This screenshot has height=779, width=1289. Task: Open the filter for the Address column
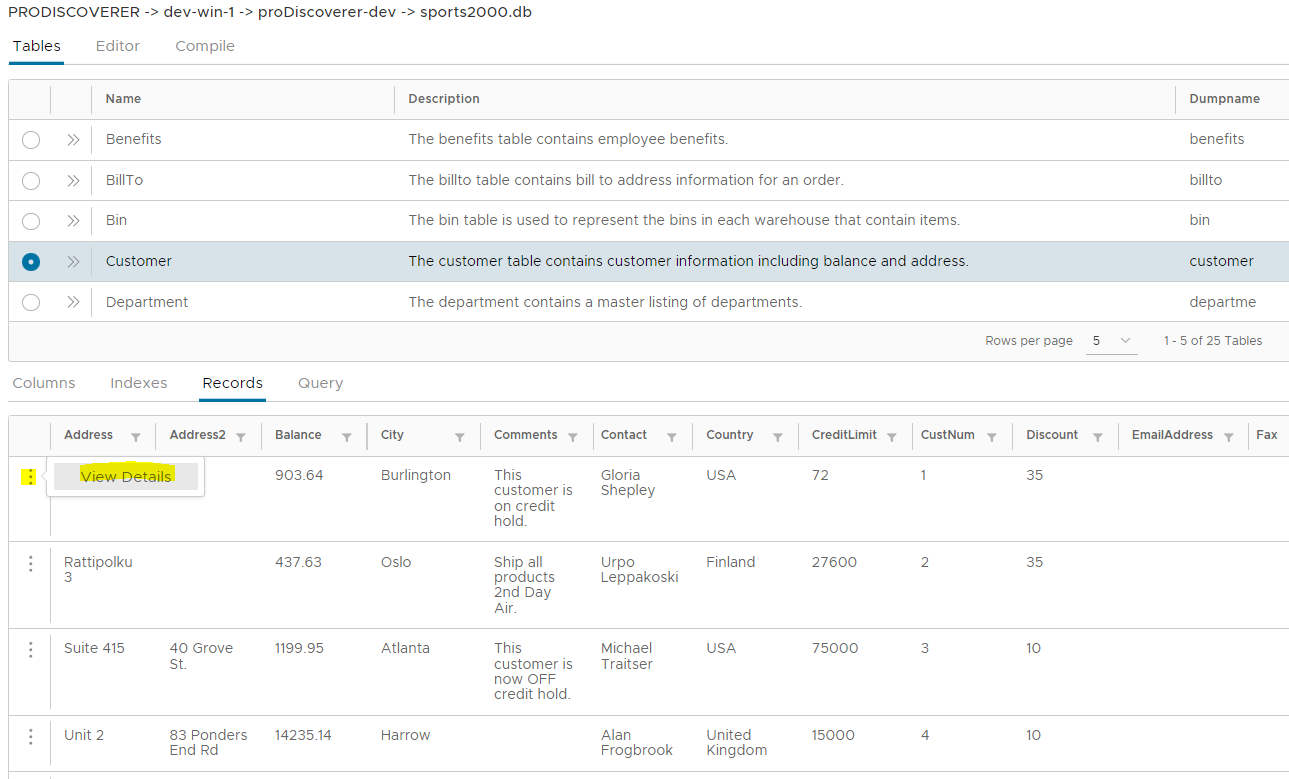pyautogui.click(x=137, y=436)
